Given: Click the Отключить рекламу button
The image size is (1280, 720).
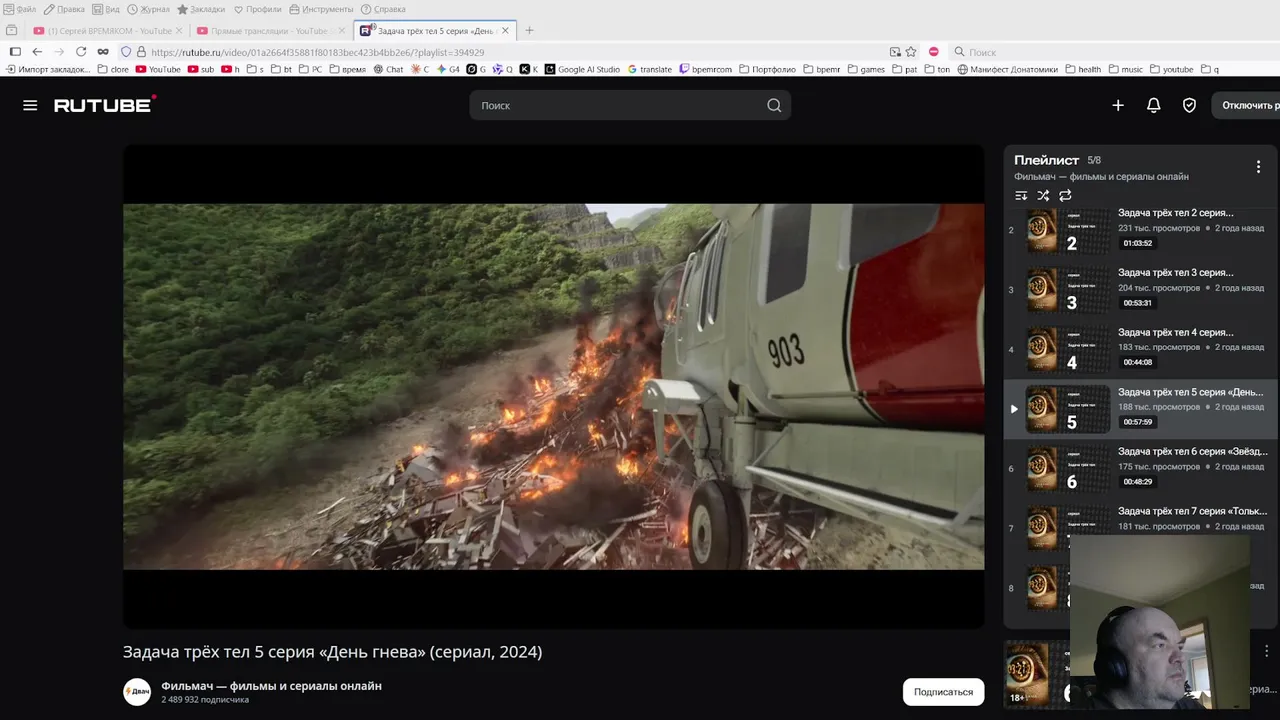Looking at the screenshot, I should click(1246, 105).
